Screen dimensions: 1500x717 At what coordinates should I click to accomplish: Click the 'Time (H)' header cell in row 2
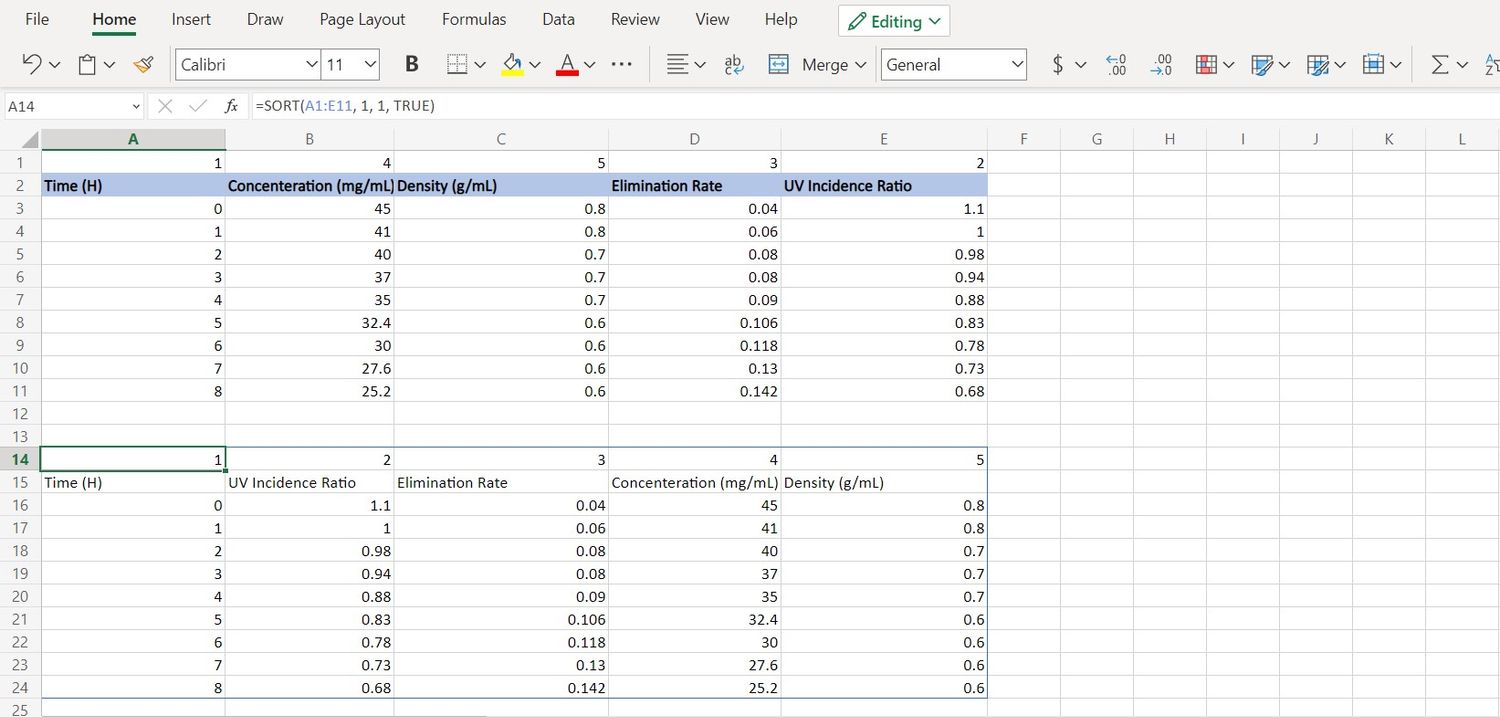click(134, 185)
